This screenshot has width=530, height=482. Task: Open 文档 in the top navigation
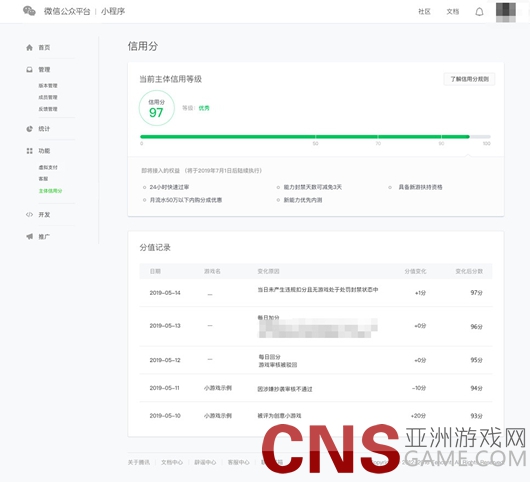[x=453, y=12]
